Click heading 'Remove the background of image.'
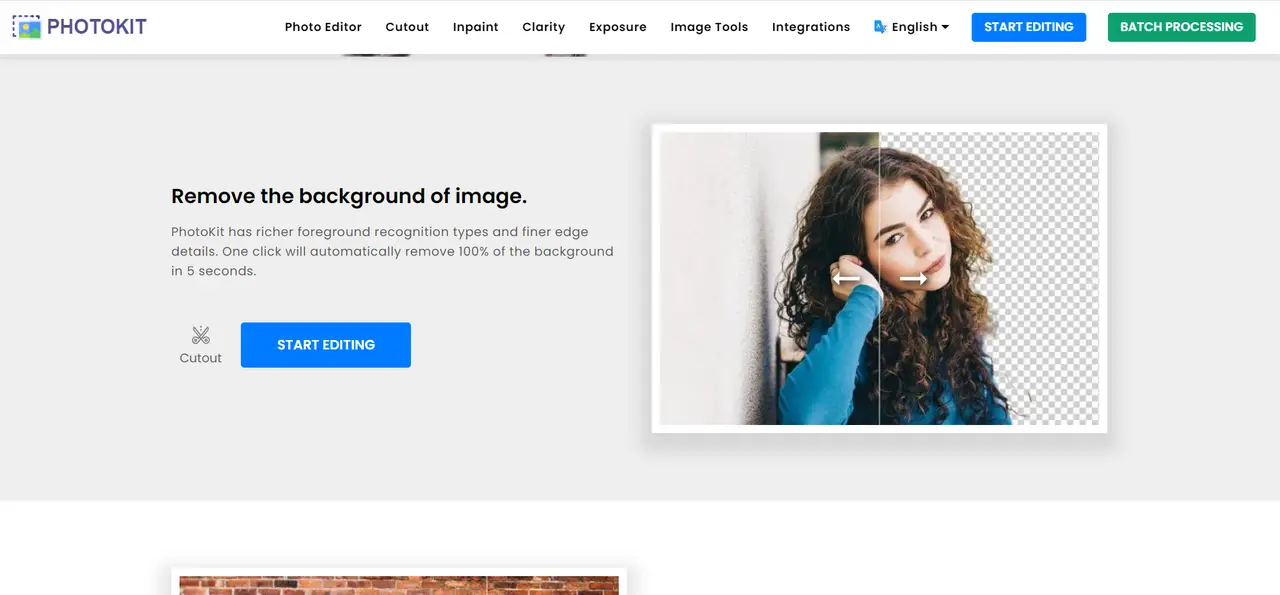The image size is (1280, 595). click(x=349, y=196)
